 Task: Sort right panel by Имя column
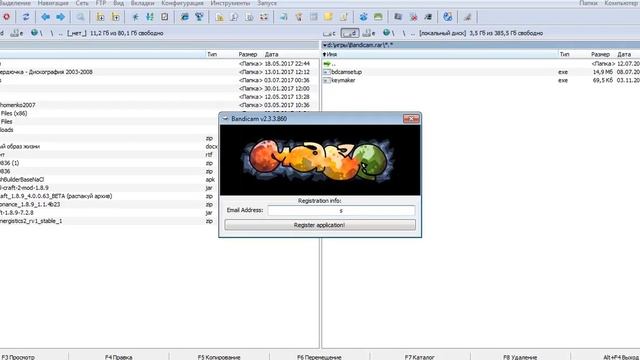(x=440, y=54)
